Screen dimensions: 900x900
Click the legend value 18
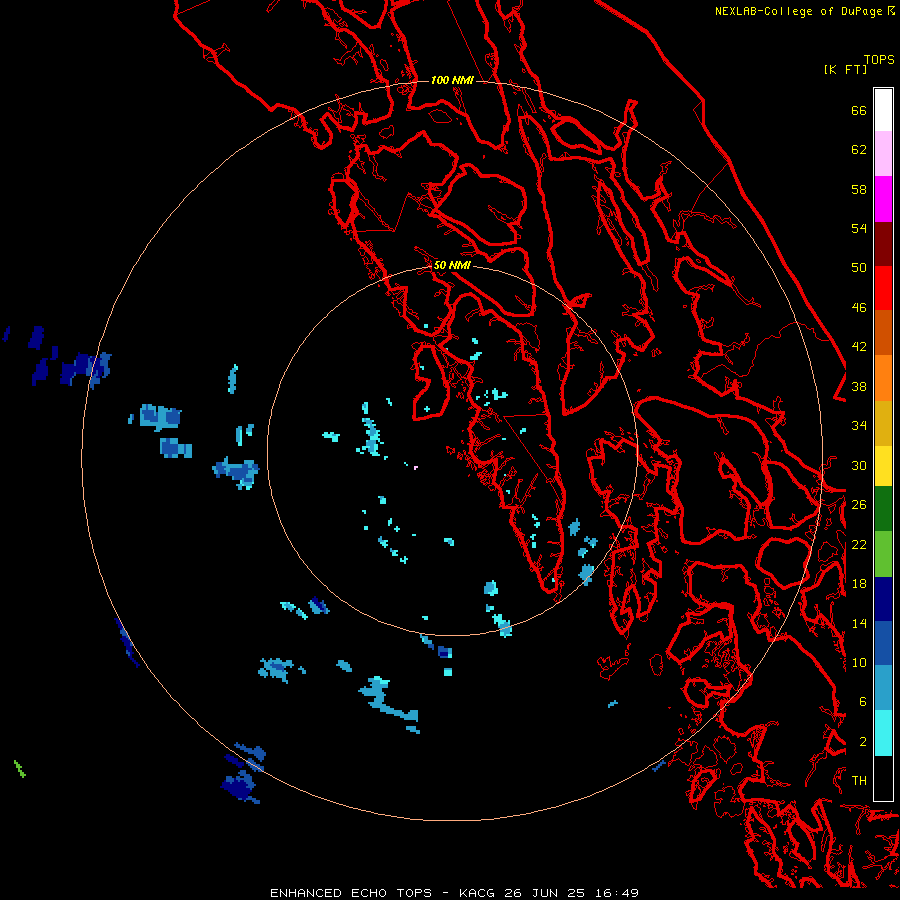tap(859, 584)
